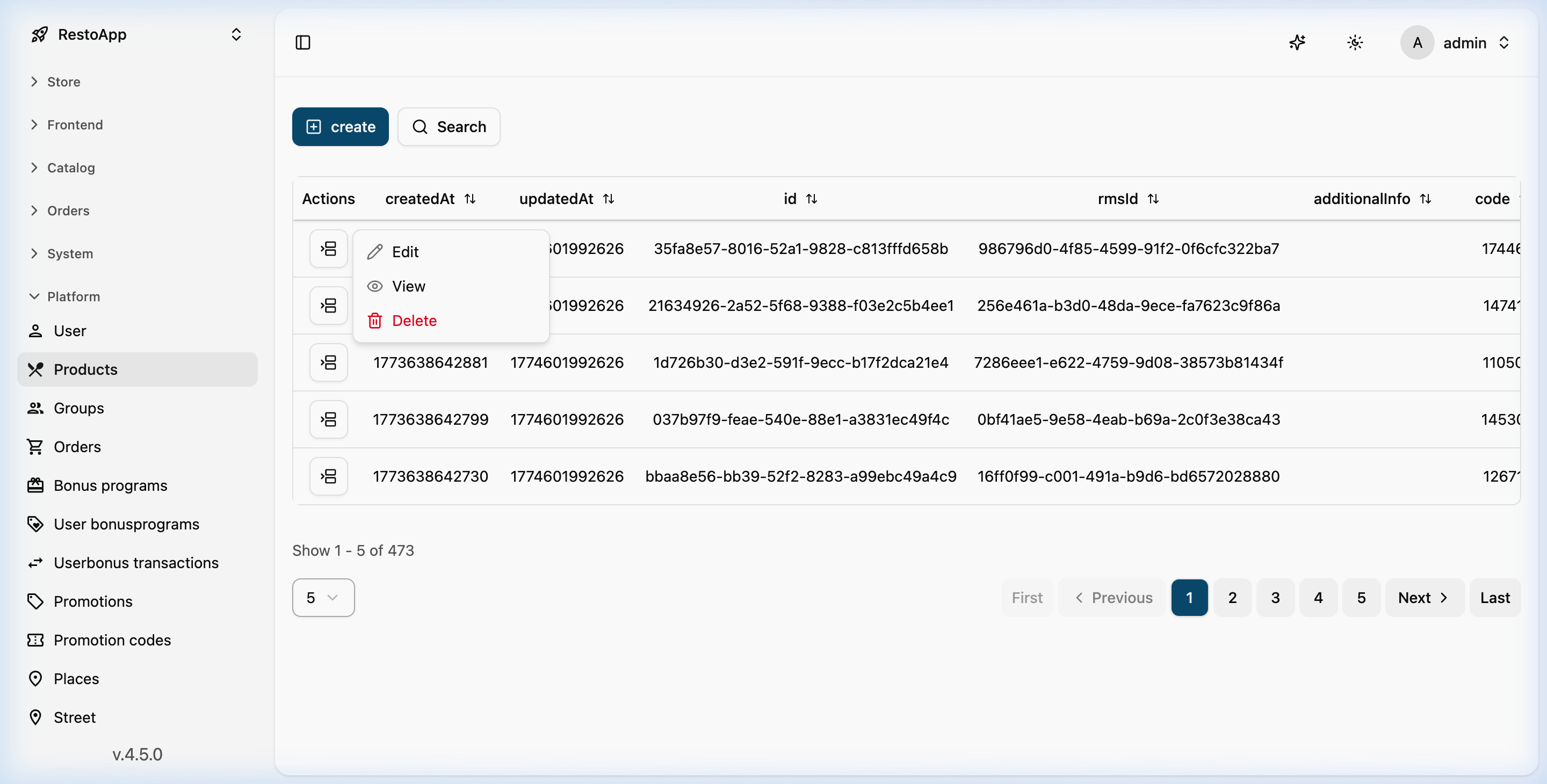Toggle the light/dark theme icon
The width and height of the screenshot is (1547, 784).
click(x=1355, y=42)
